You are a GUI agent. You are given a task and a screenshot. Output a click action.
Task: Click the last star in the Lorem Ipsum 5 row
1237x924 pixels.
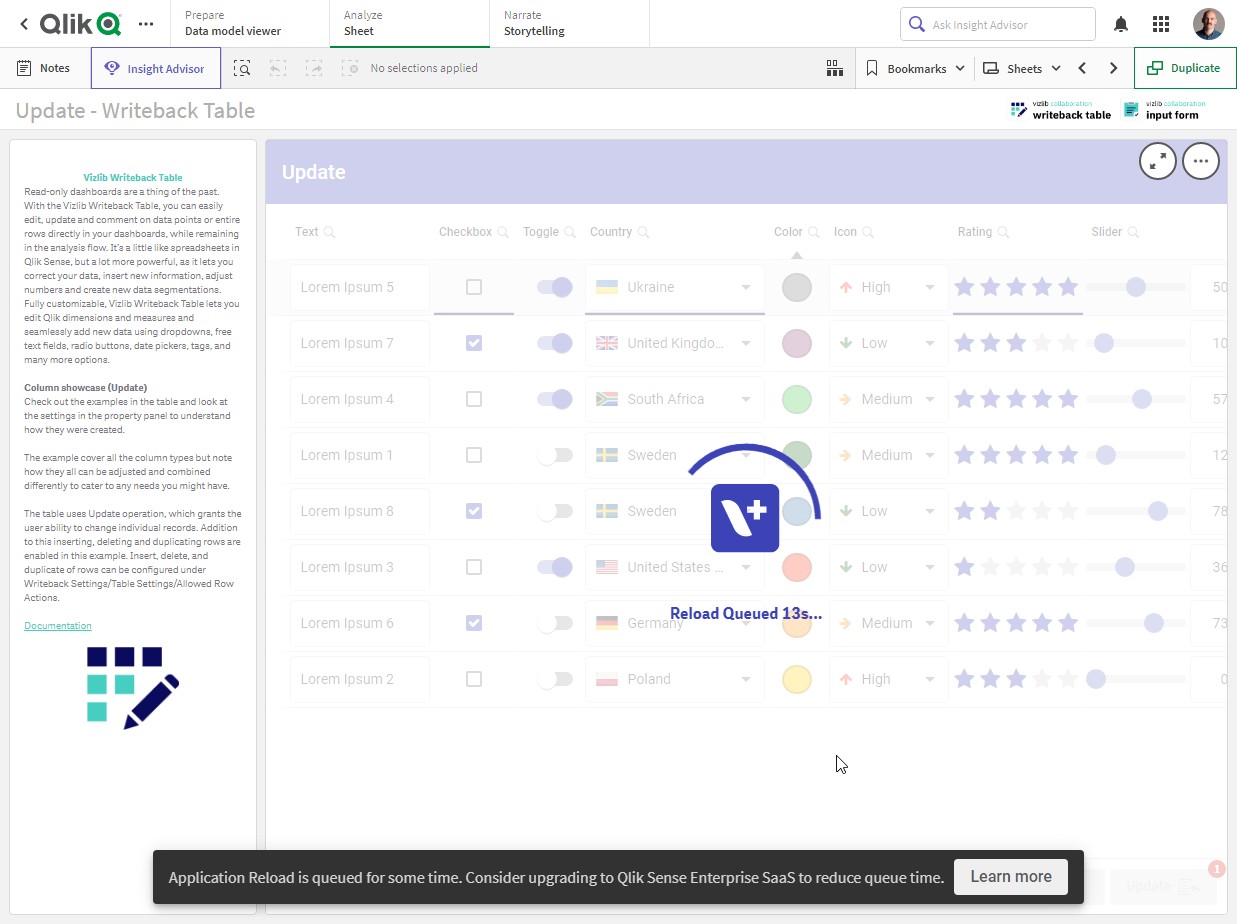coord(1068,287)
